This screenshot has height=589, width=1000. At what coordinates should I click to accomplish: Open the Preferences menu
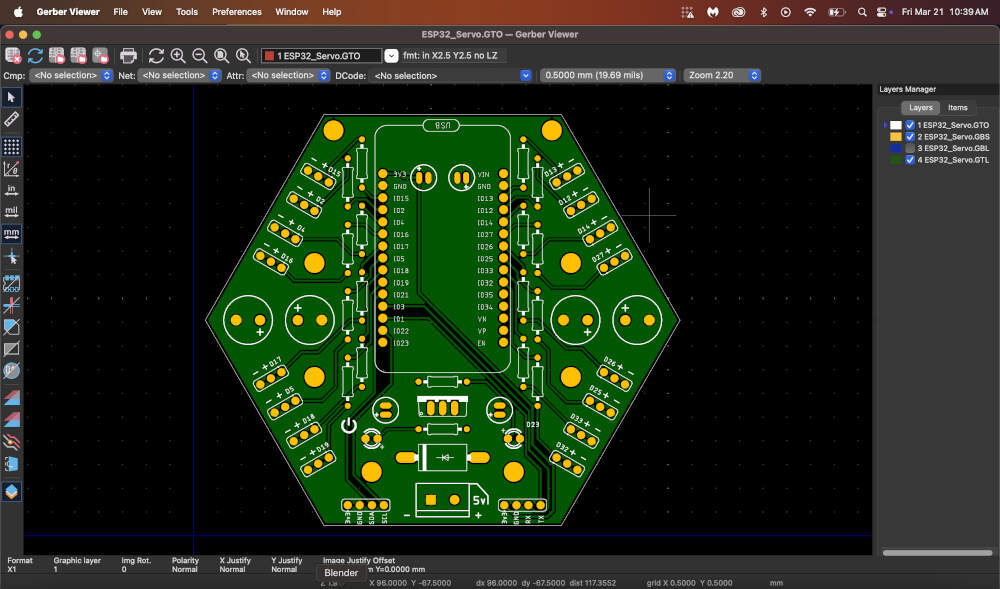click(237, 11)
